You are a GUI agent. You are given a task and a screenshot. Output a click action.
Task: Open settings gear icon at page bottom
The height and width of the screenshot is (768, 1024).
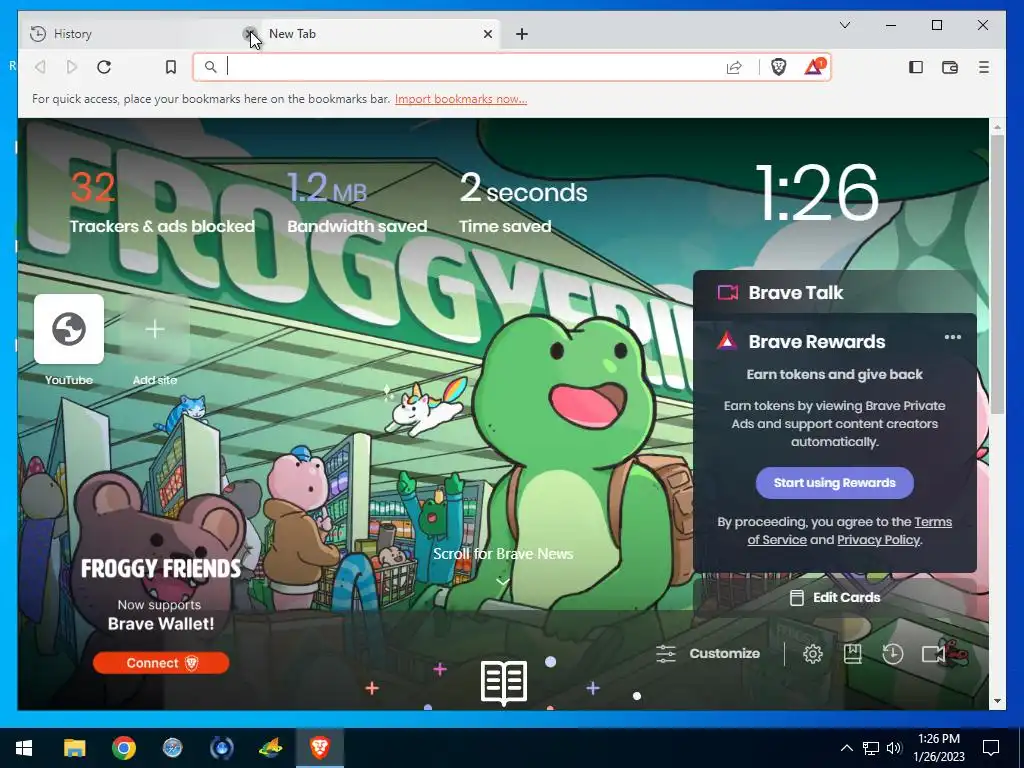point(812,654)
